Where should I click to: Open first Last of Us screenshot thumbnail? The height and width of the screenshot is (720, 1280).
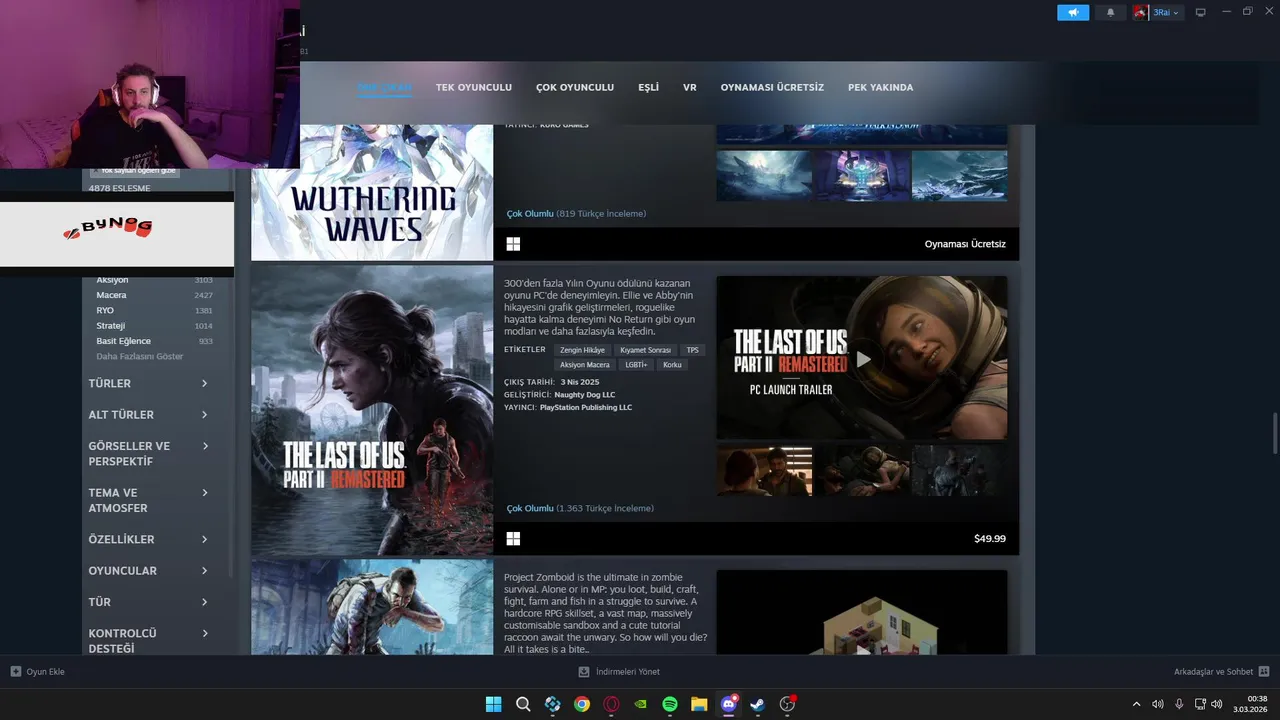tap(764, 471)
